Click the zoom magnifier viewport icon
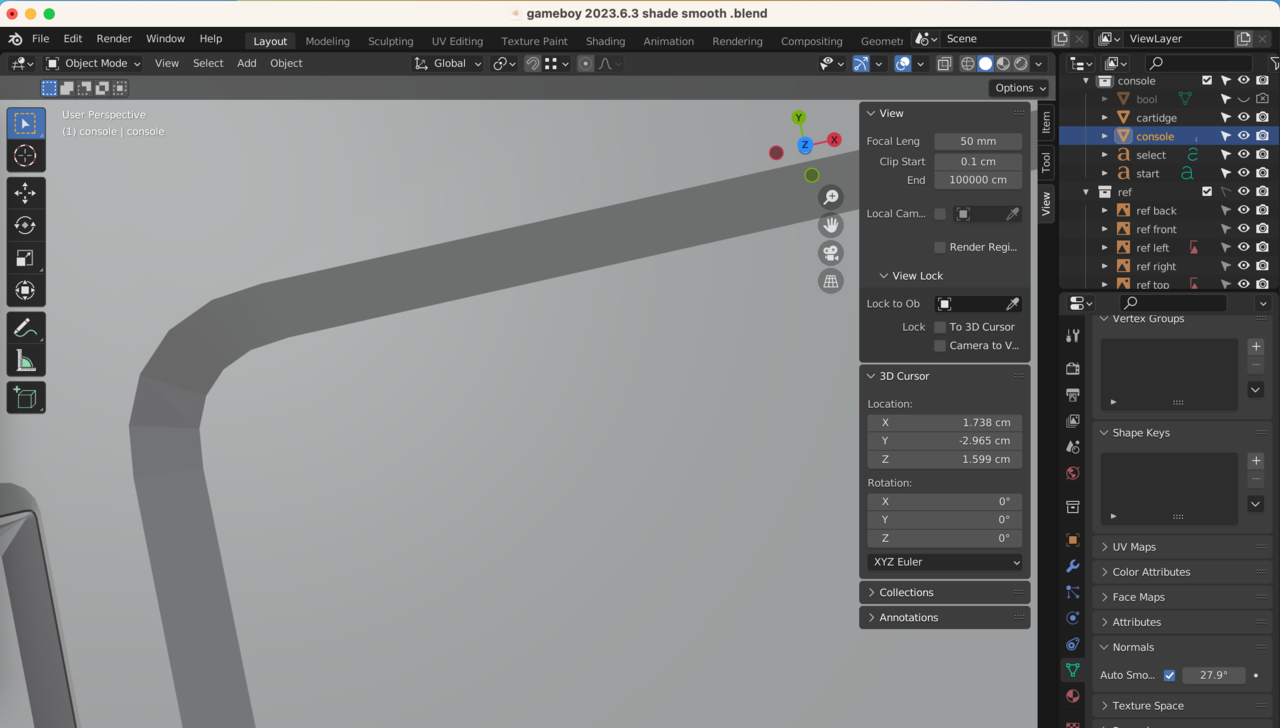This screenshot has height=728, width=1280. (830, 197)
